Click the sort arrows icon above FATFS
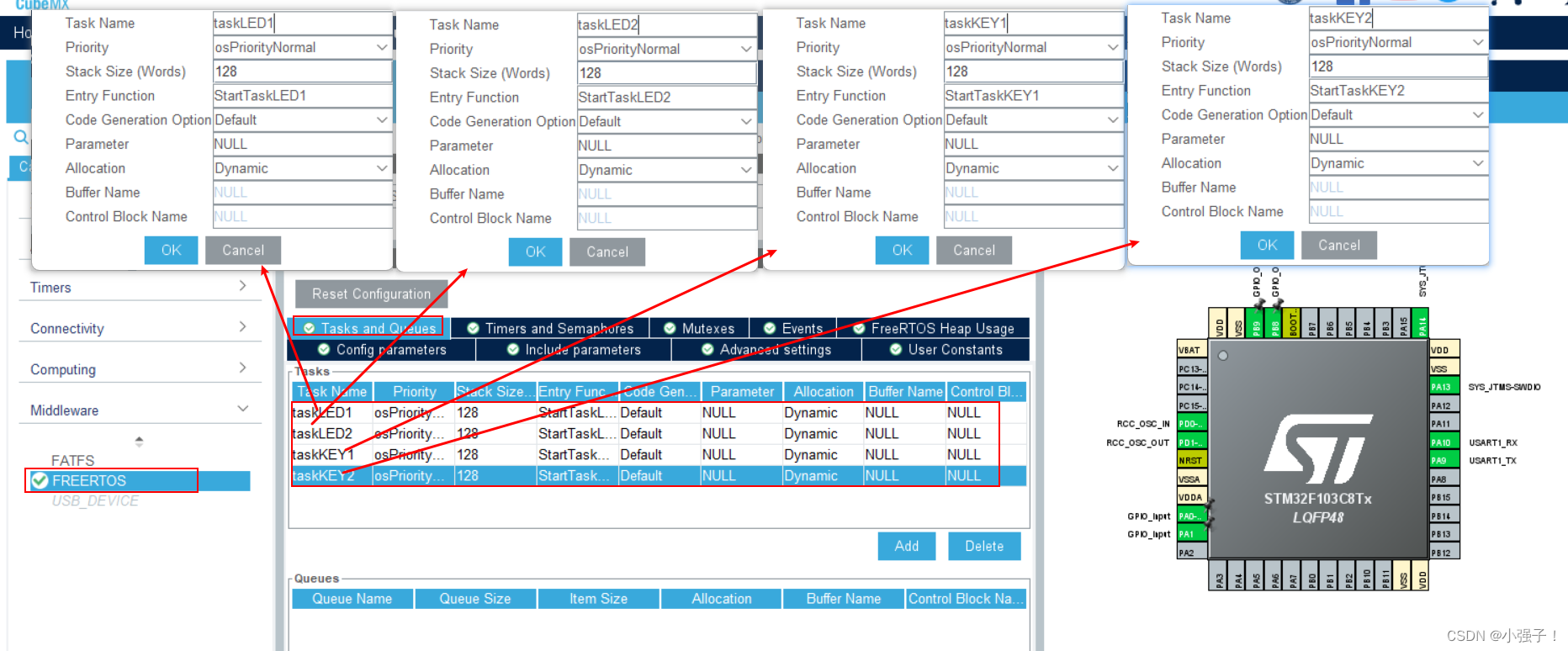The width and height of the screenshot is (1568, 651). pos(139,441)
